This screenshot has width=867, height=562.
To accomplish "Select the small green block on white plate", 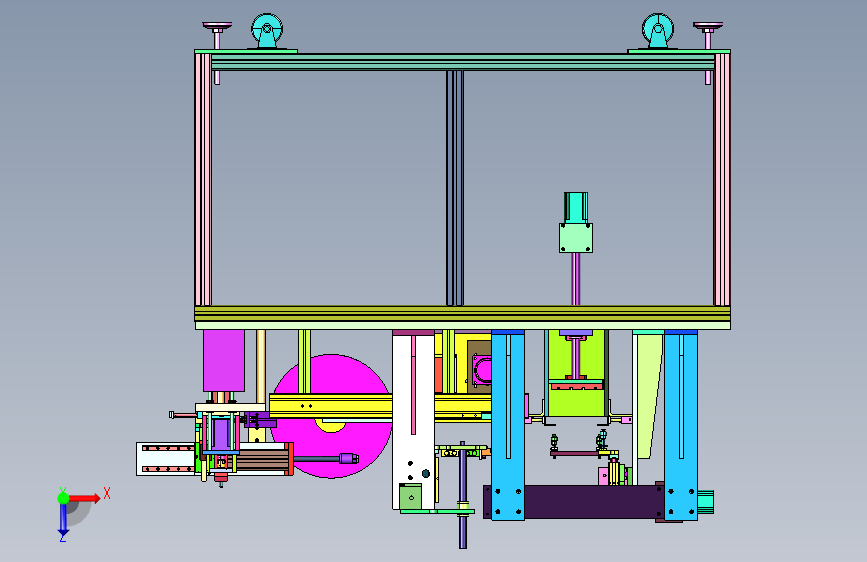I will (x=410, y=496).
